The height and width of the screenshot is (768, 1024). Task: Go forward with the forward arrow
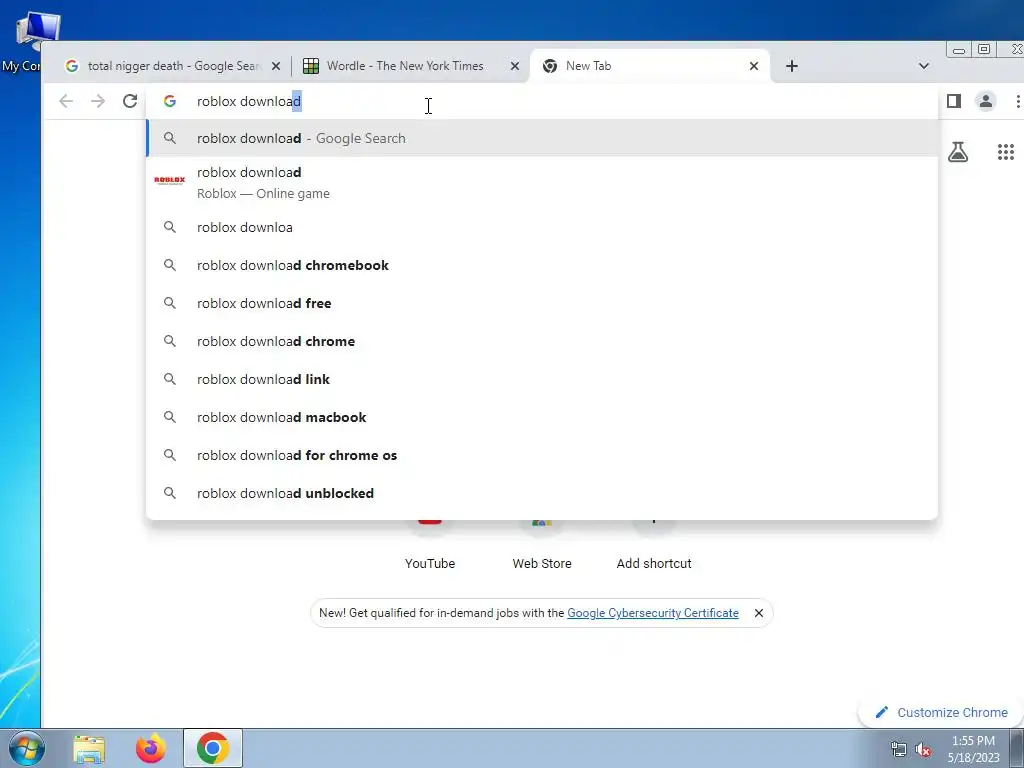tap(98, 101)
